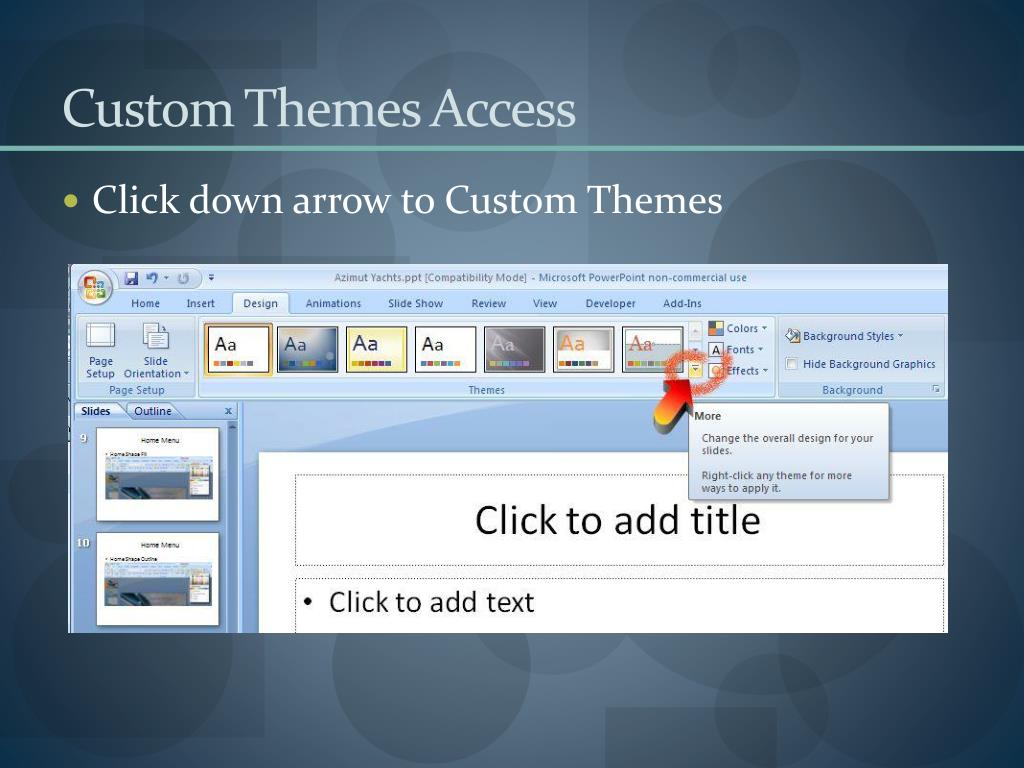The width and height of the screenshot is (1024, 768).
Task: Save the presentation with the floppy icon
Action: point(131,278)
